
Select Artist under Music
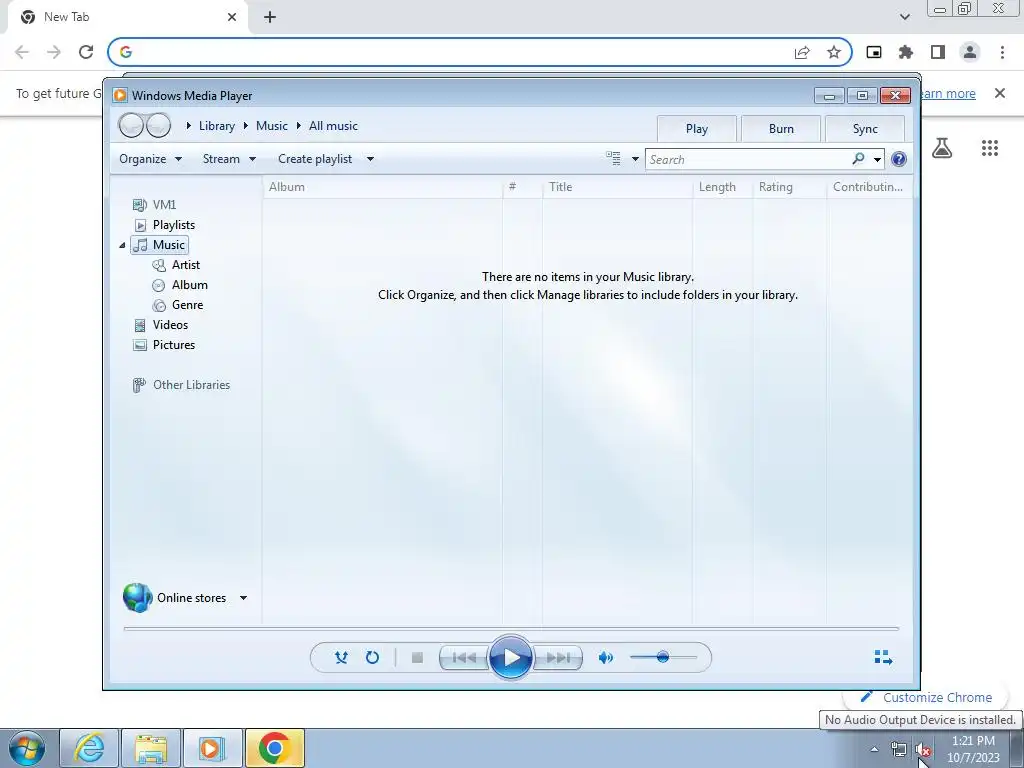point(185,264)
